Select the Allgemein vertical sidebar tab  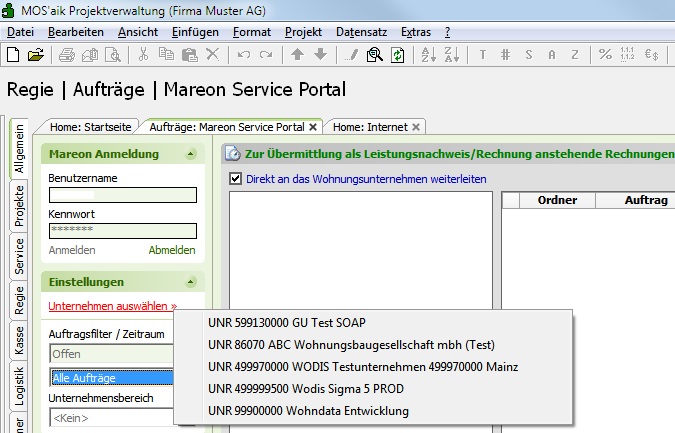click(19, 148)
